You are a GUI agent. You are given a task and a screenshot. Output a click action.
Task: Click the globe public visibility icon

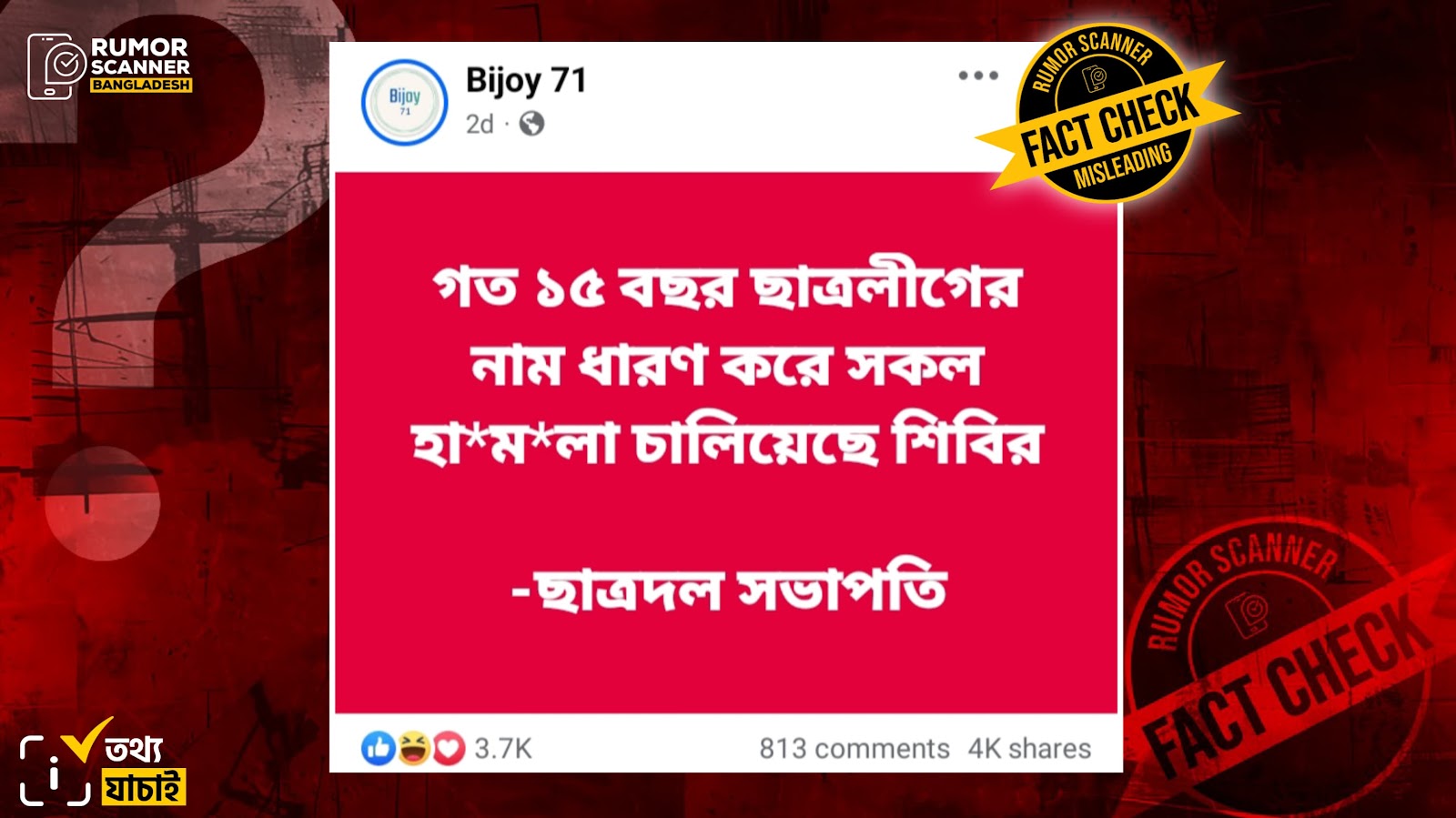click(x=531, y=124)
